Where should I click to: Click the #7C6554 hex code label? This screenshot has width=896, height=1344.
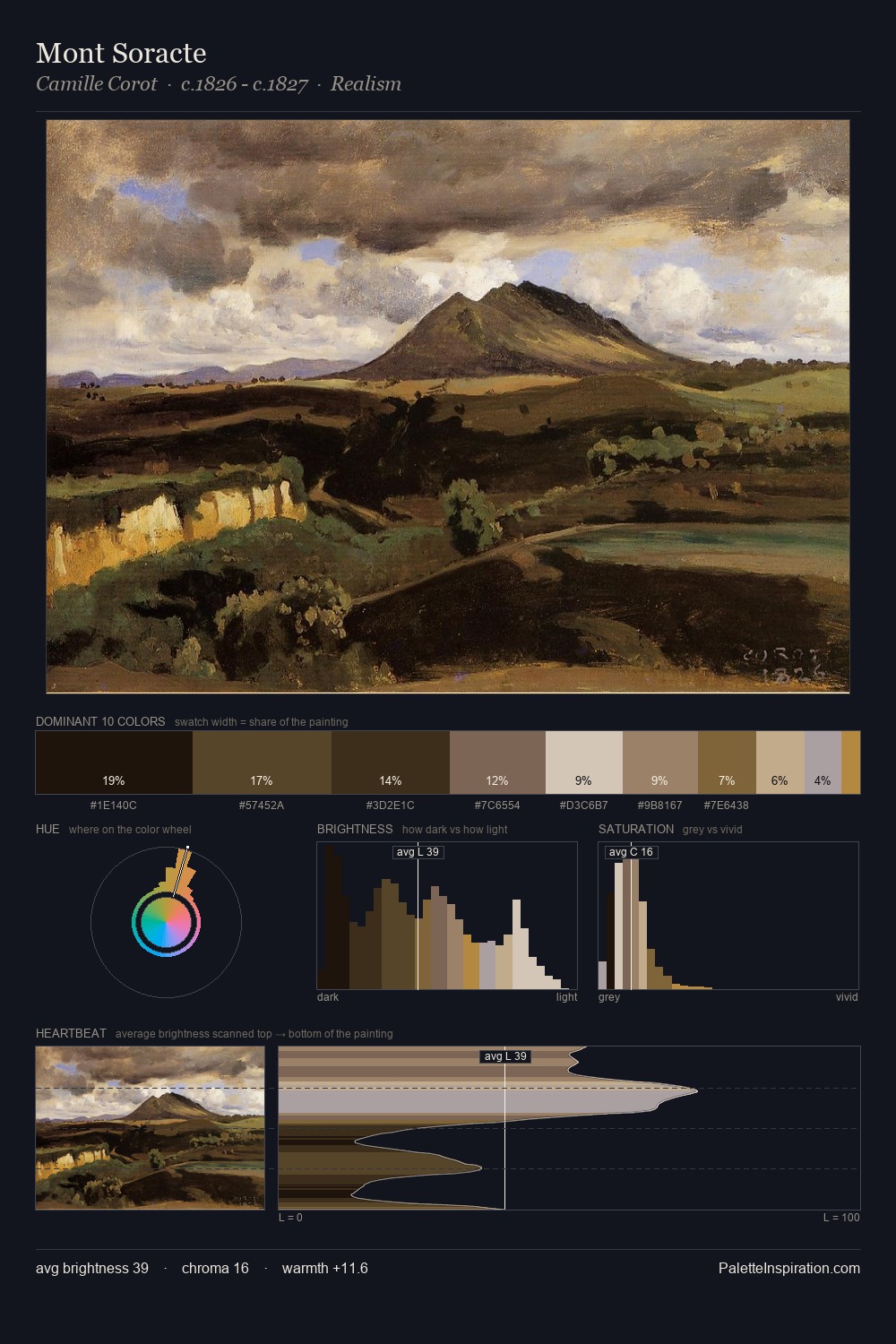[497, 805]
